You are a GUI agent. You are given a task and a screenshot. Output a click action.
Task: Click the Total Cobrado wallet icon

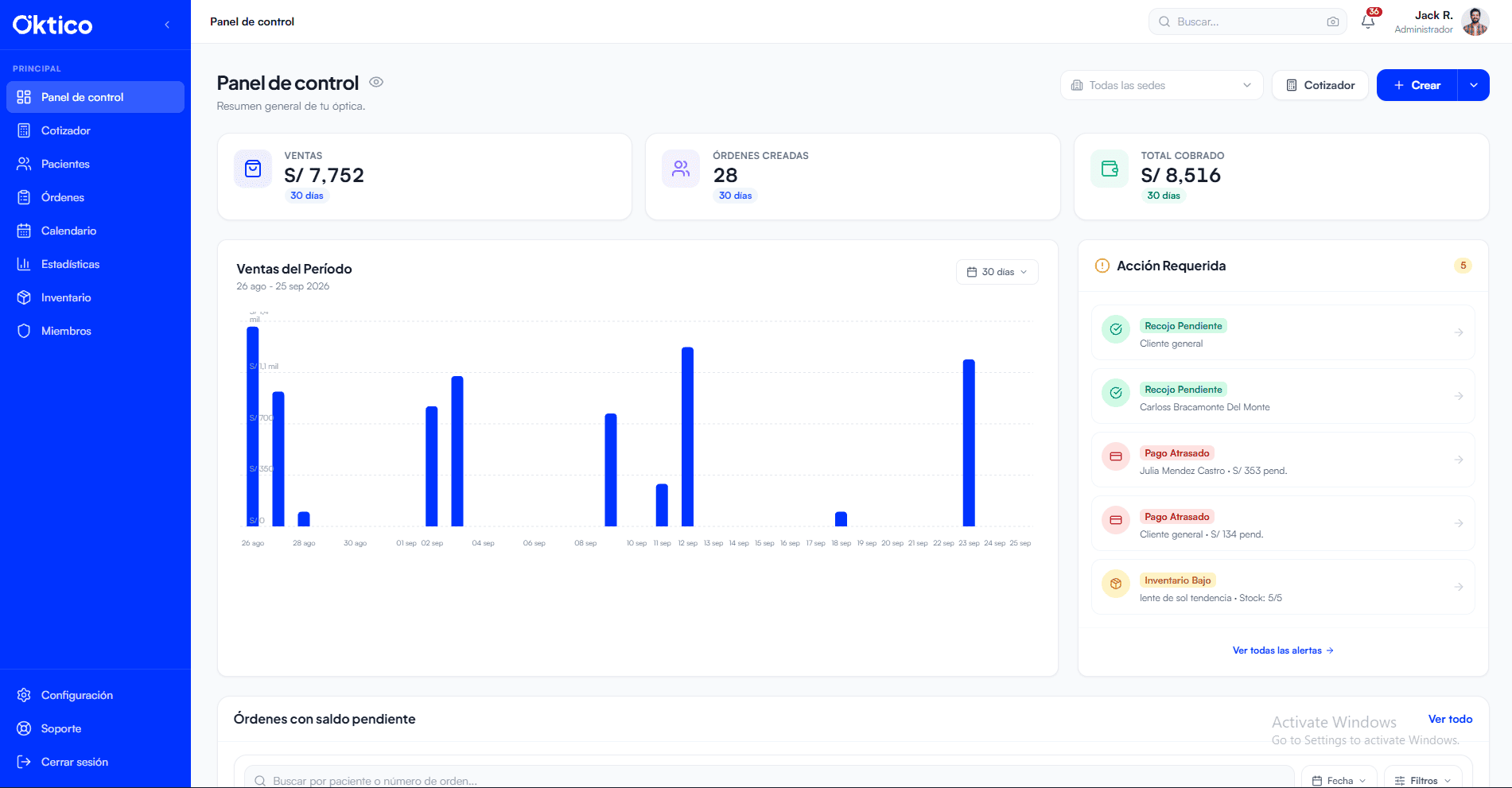coord(1110,169)
